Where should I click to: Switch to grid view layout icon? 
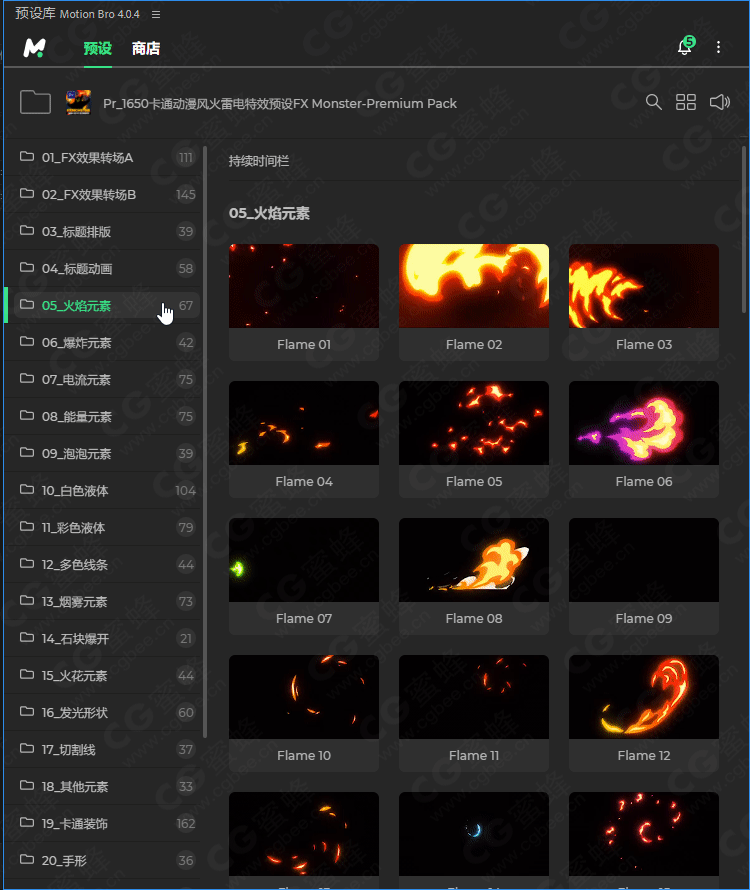686,102
